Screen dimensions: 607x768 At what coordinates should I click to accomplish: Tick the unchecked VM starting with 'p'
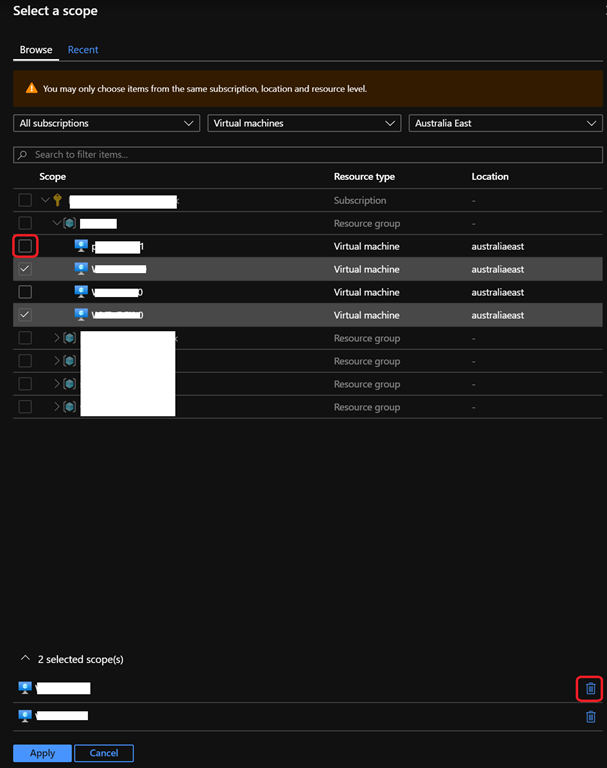[x=25, y=246]
